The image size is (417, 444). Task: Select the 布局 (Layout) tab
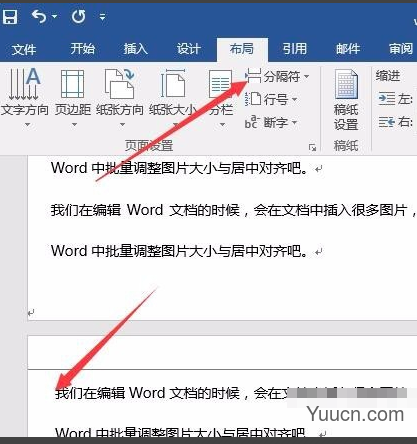(242, 49)
